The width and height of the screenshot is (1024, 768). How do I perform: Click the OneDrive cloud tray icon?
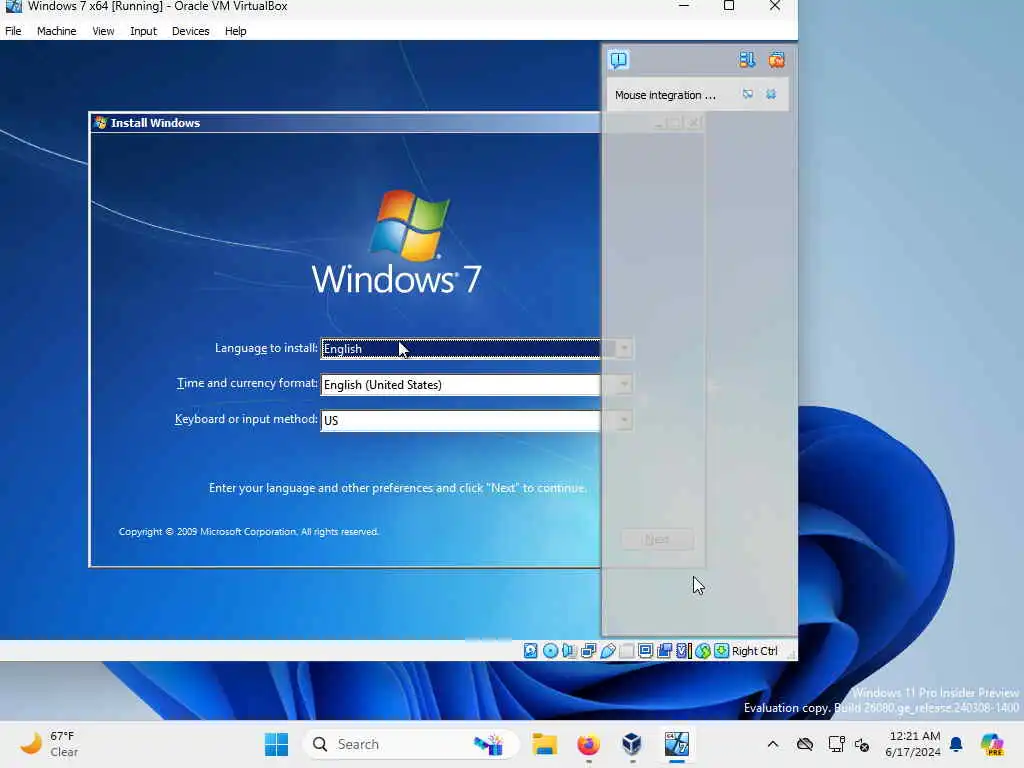(x=805, y=744)
